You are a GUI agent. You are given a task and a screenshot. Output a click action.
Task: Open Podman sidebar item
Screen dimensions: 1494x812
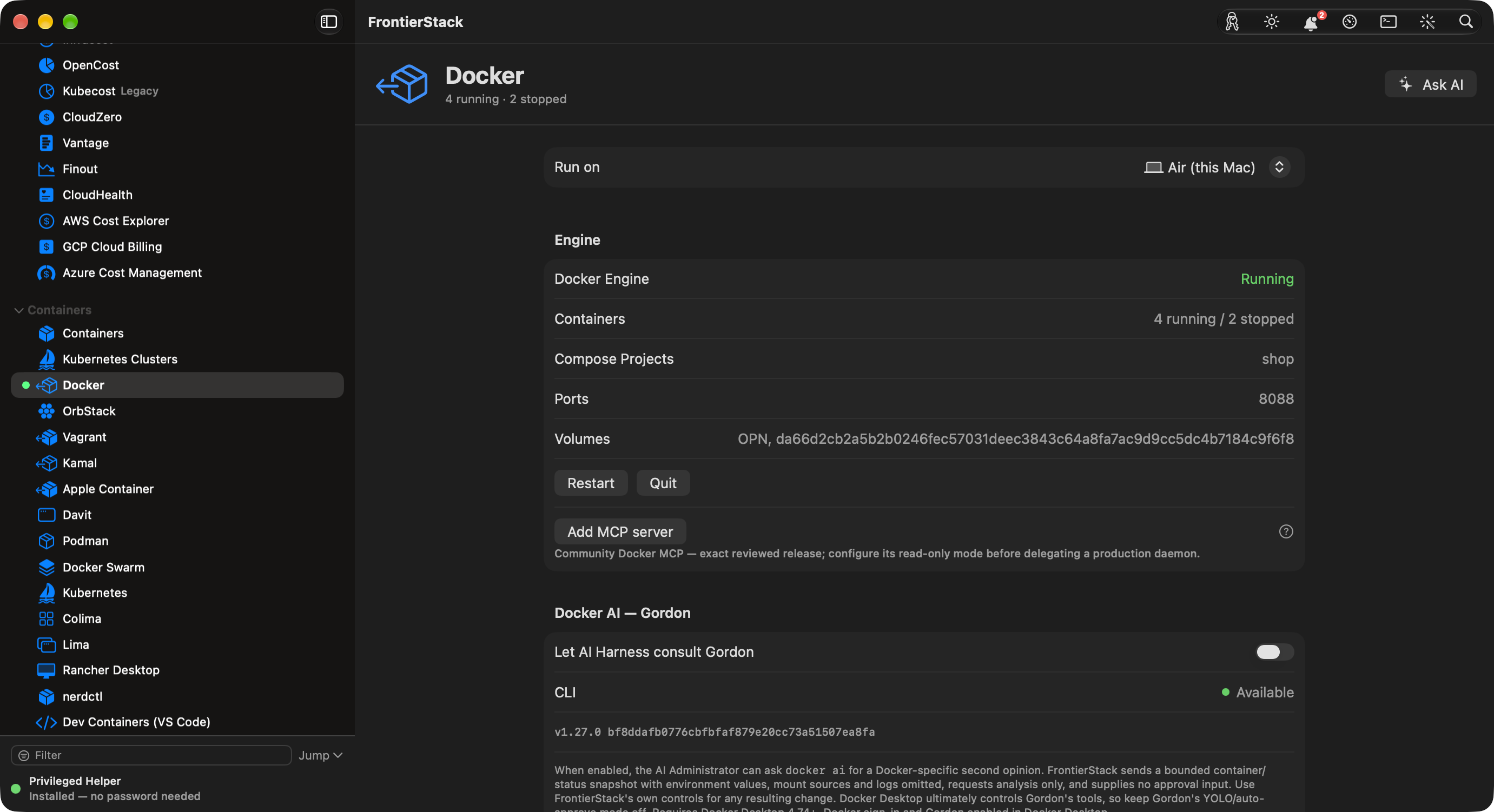[x=177, y=541]
